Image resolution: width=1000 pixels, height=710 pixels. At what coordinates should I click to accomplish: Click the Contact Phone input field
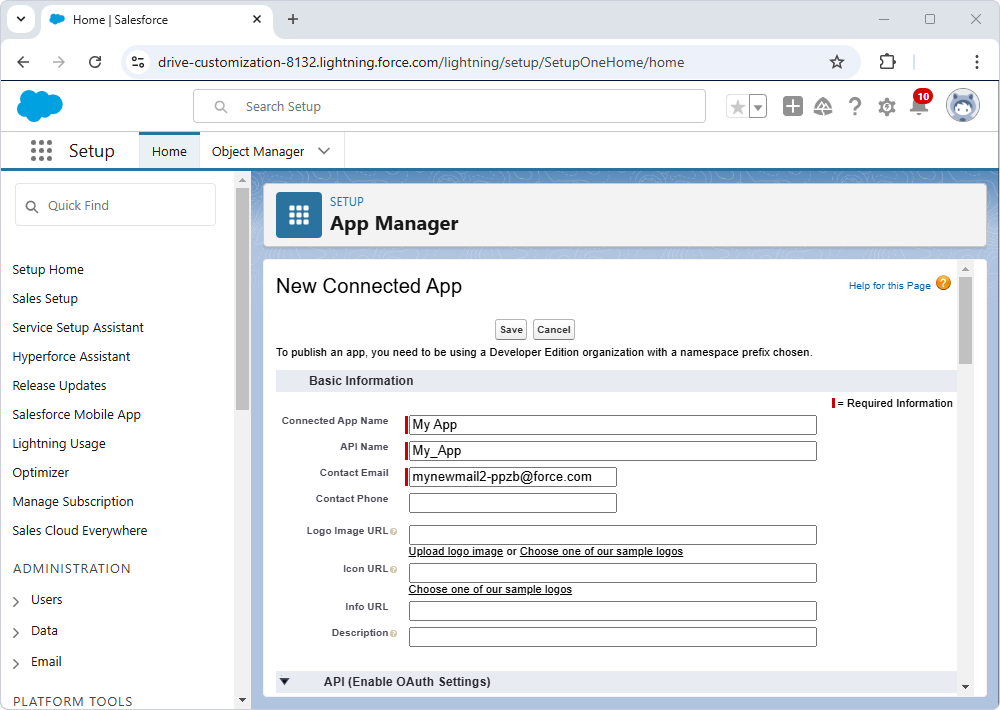(512, 502)
